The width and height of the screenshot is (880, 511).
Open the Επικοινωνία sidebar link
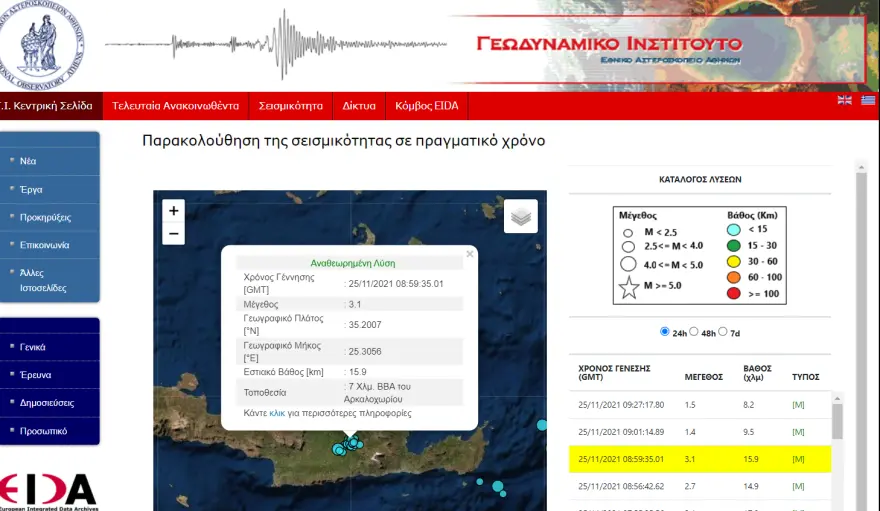[45, 245]
